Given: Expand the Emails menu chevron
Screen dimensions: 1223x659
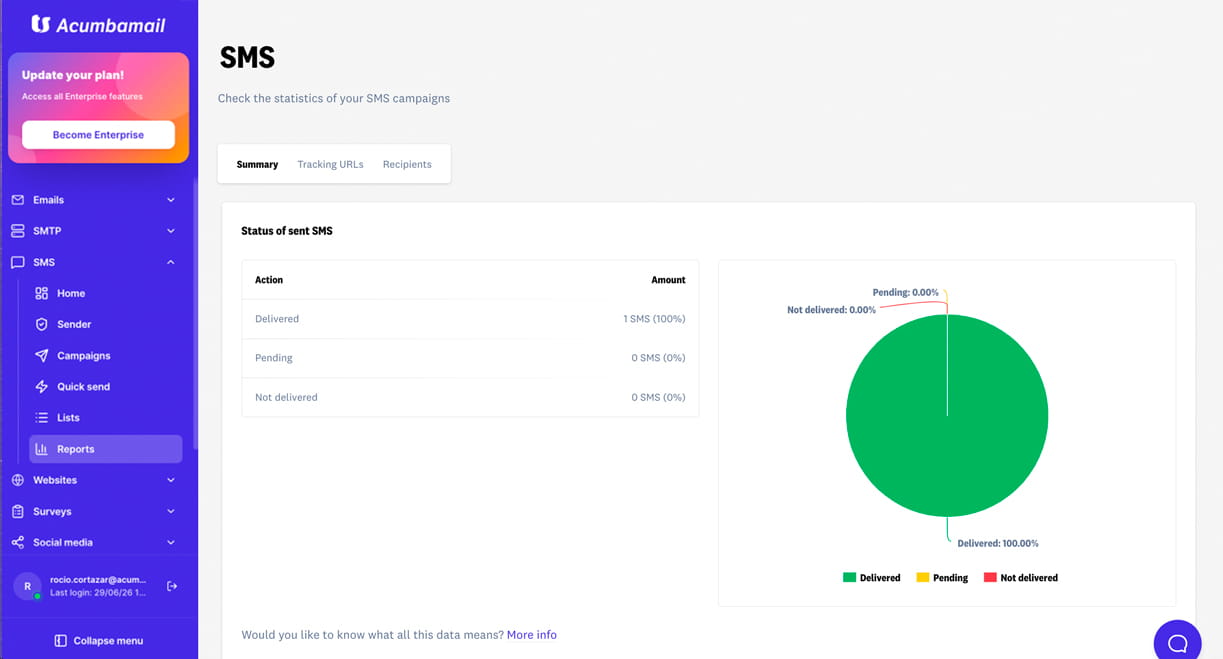Looking at the screenshot, I should 171,200.
